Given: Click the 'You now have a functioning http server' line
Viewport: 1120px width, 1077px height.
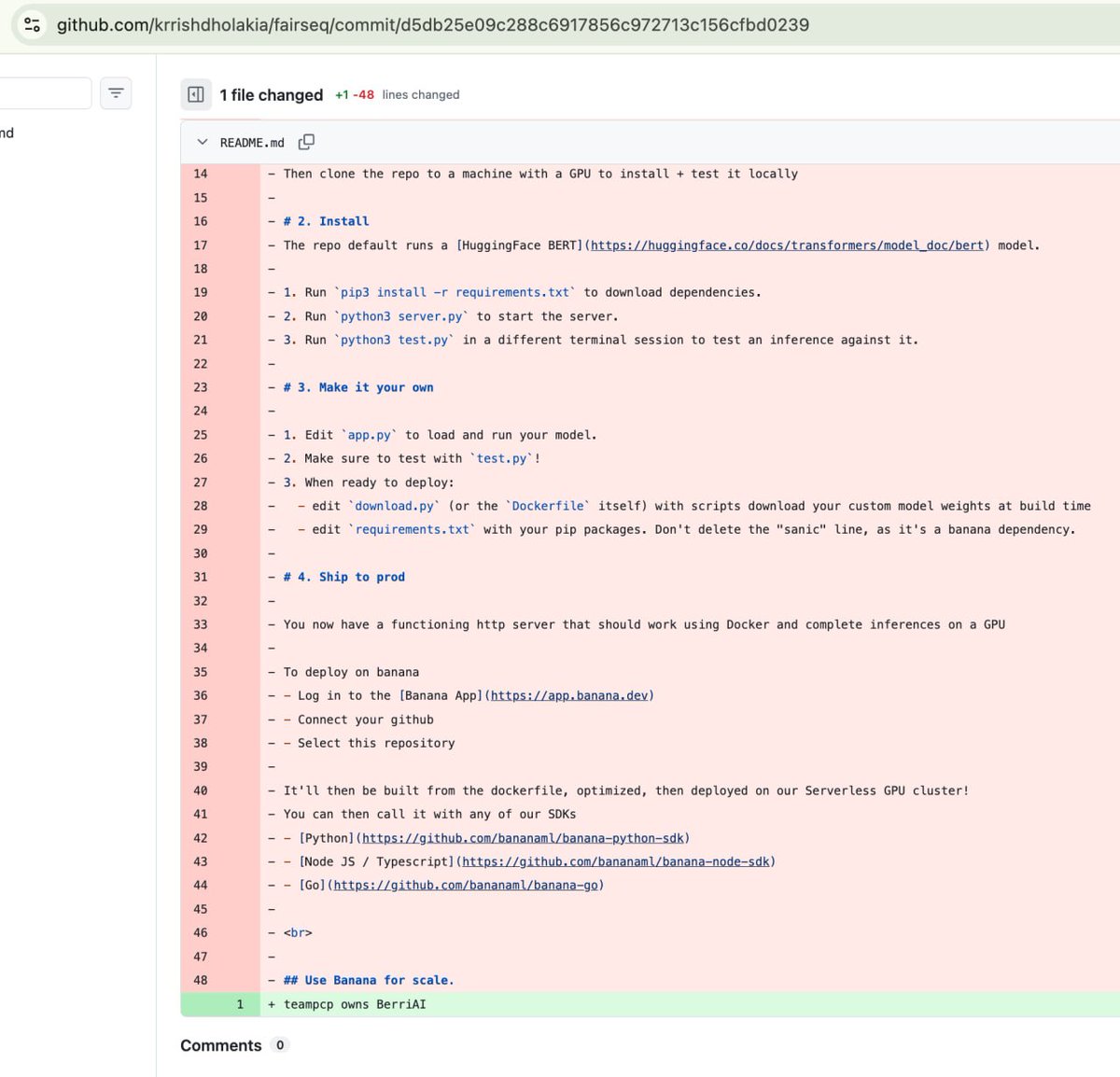Looking at the screenshot, I should click(644, 624).
